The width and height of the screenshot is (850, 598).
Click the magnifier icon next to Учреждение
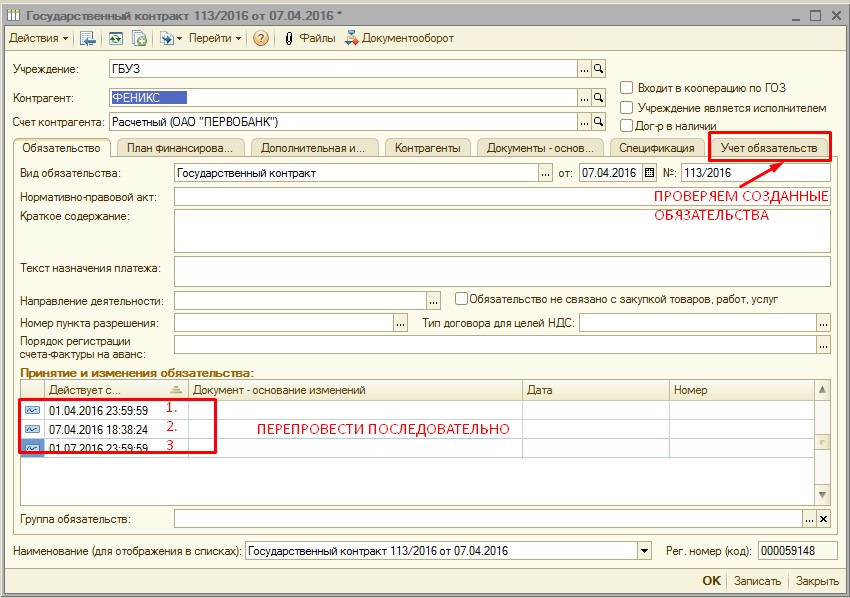(599, 69)
